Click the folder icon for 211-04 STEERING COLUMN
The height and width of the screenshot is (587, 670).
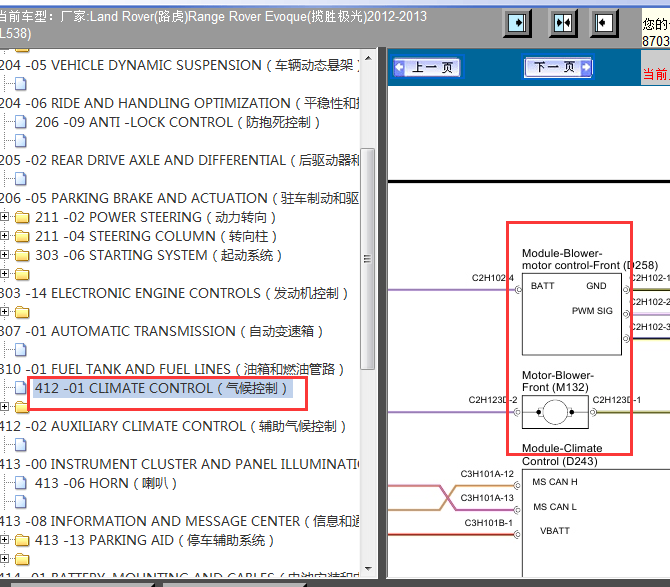[x=22, y=236]
